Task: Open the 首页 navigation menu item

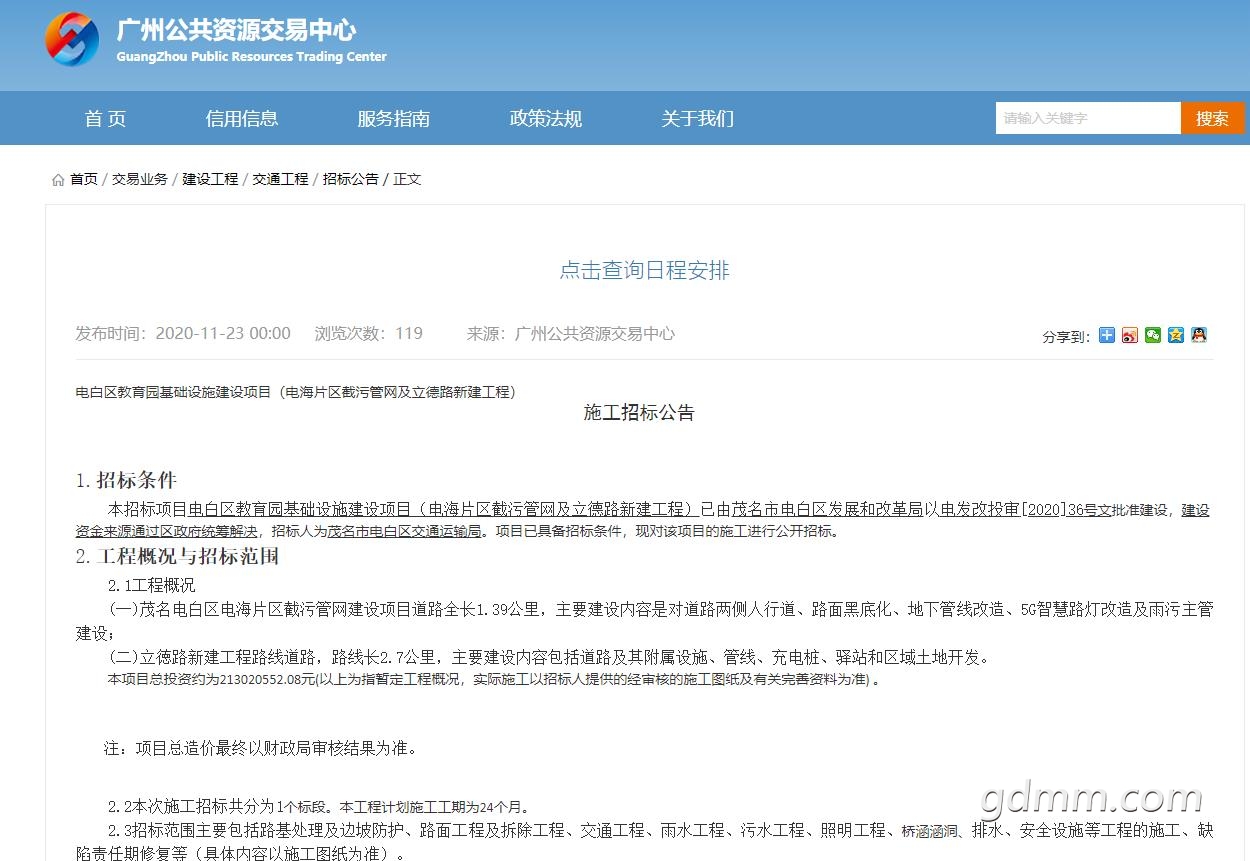Action: pos(105,119)
